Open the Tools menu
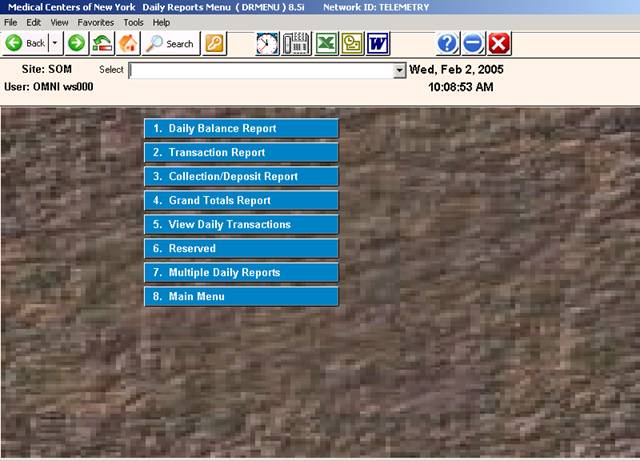Image resolution: width=640 pixels, height=461 pixels. pyautogui.click(x=133, y=21)
